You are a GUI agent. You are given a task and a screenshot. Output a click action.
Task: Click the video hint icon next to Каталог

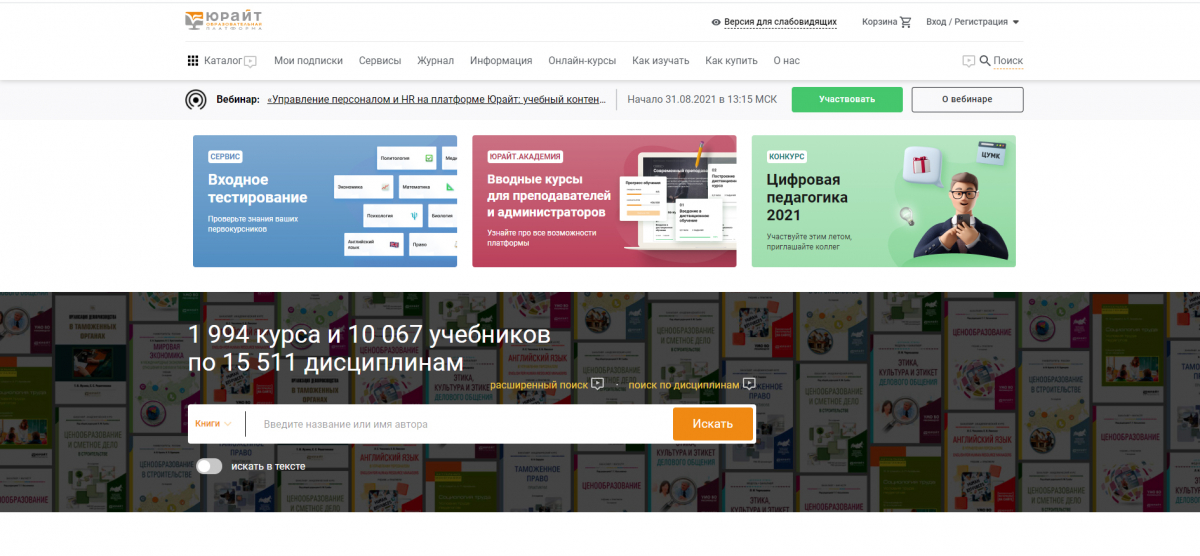(x=250, y=61)
